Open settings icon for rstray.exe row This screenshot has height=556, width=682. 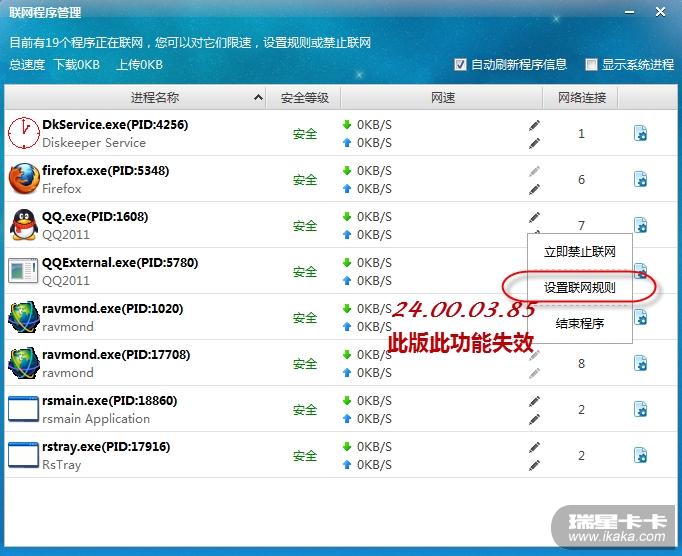(x=640, y=456)
